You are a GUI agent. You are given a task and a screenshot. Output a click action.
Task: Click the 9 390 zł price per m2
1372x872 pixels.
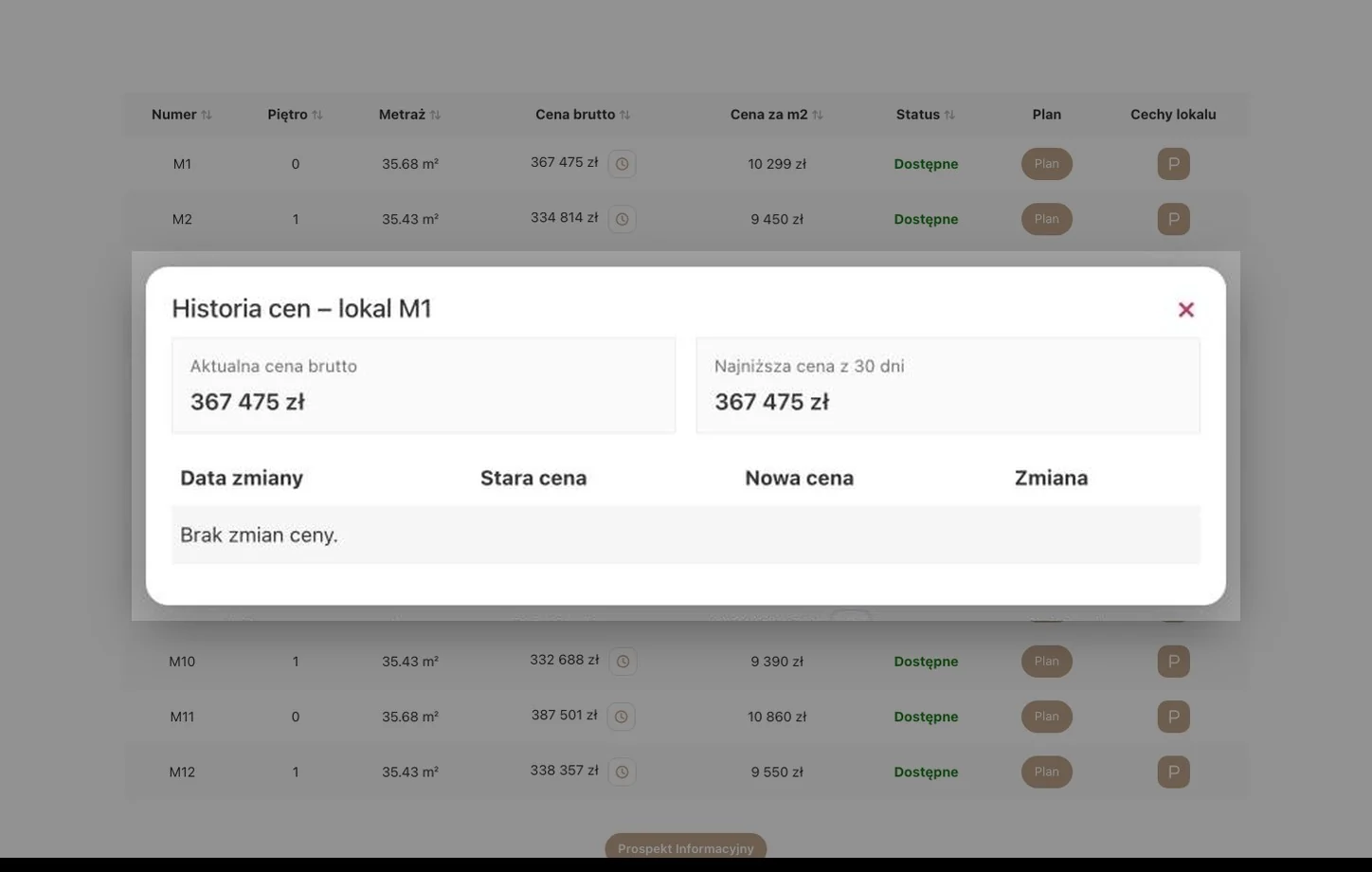777,662
